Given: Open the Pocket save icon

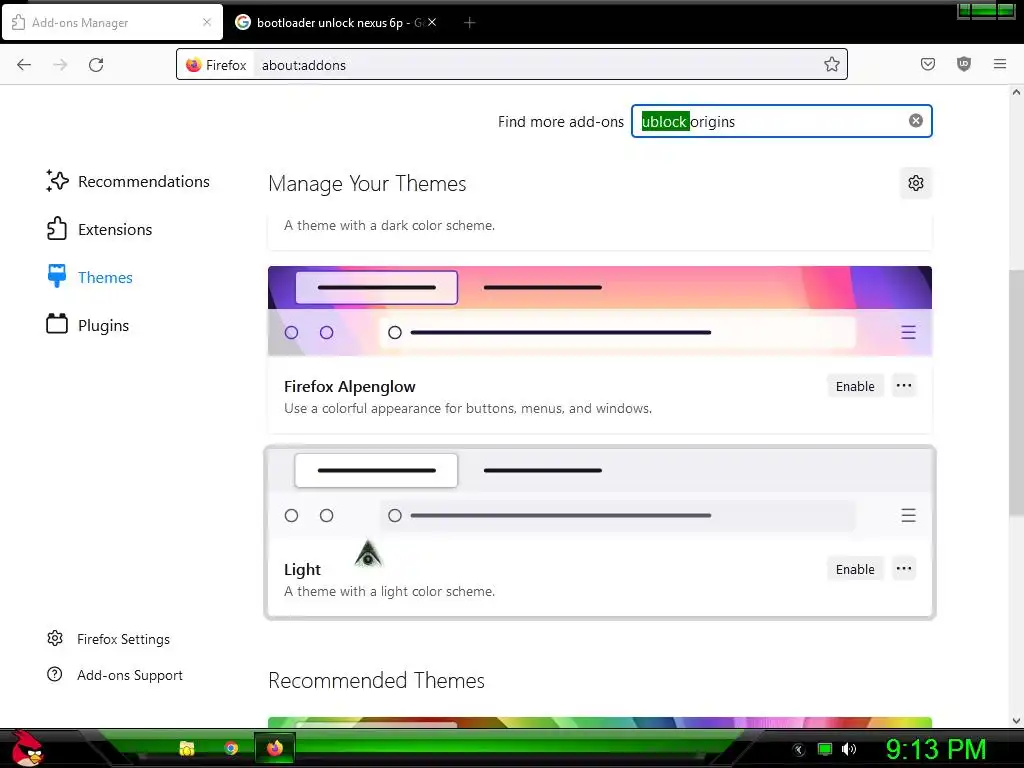Looking at the screenshot, I should pyautogui.click(x=927, y=64).
